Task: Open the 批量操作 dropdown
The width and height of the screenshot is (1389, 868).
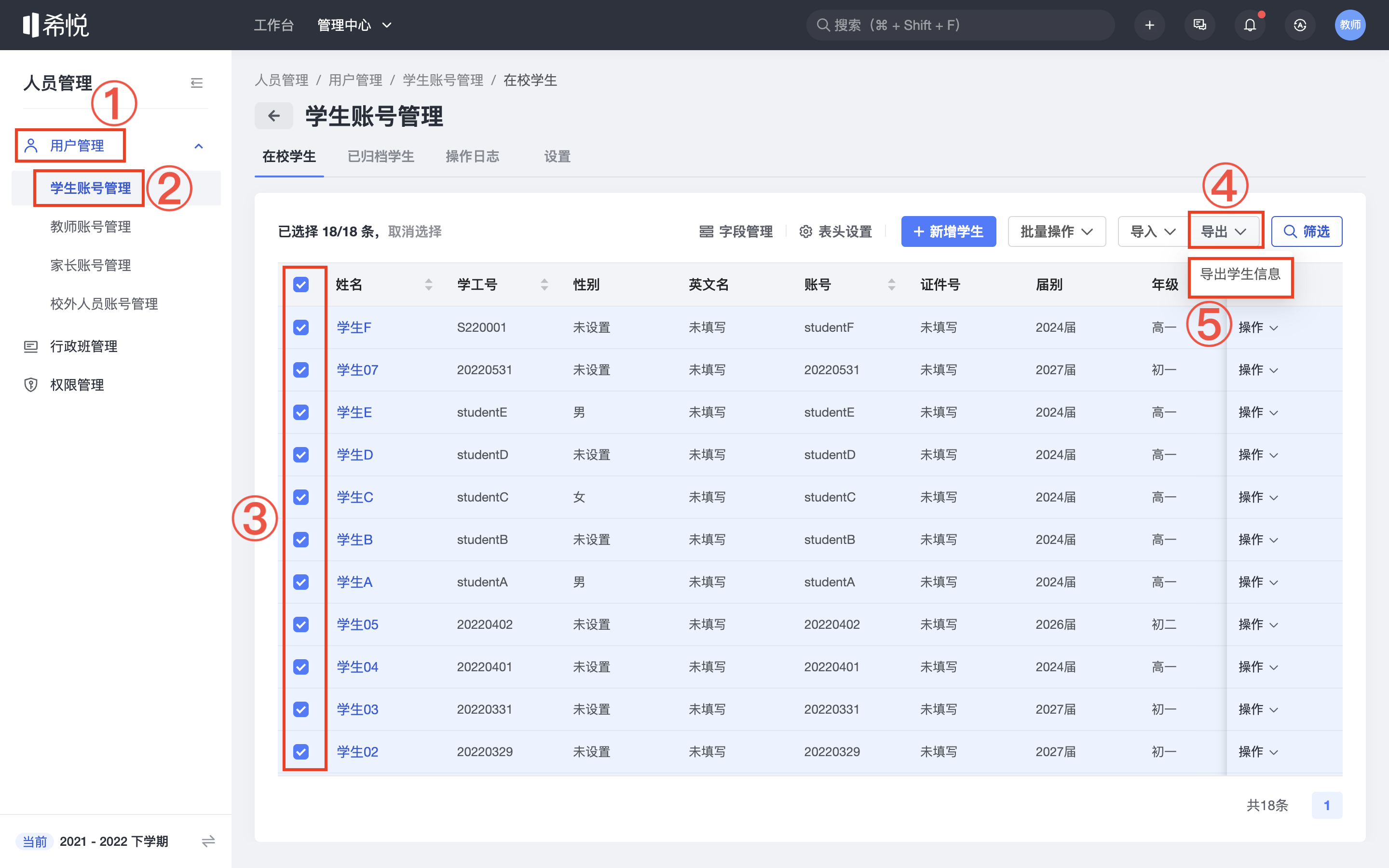Action: tap(1057, 231)
